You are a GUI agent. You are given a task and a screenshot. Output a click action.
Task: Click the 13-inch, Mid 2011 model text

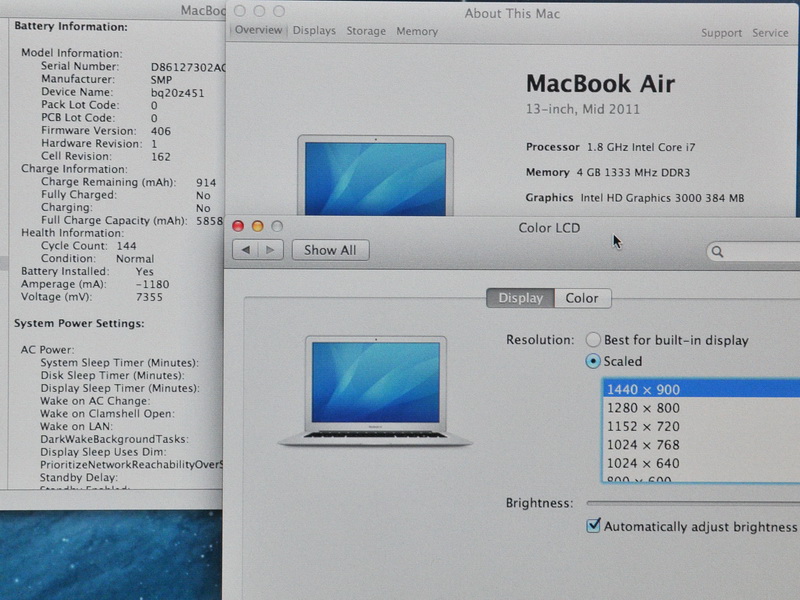click(583, 109)
